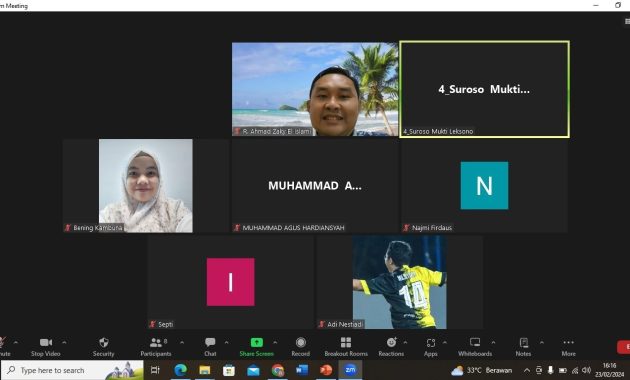
Task: Click the Bening Kambuna name label
Action: pos(98,228)
